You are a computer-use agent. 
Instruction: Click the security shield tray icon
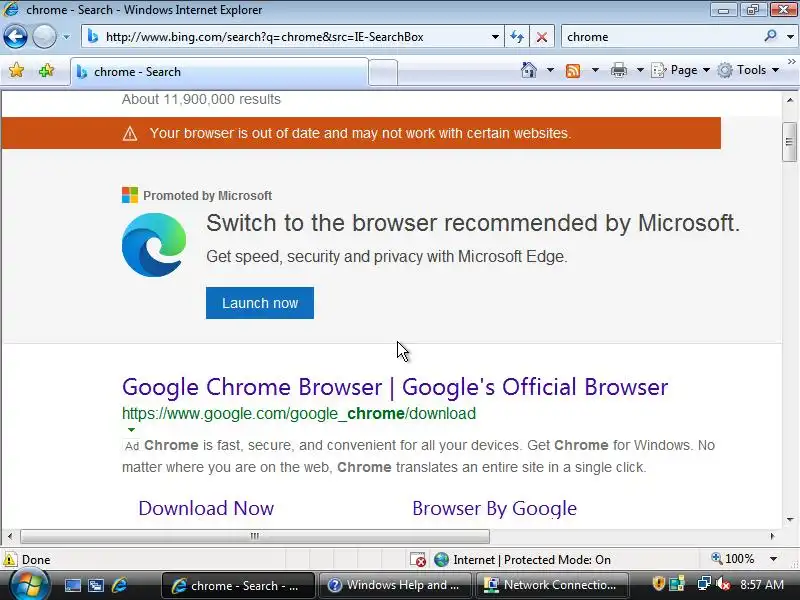point(659,583)
